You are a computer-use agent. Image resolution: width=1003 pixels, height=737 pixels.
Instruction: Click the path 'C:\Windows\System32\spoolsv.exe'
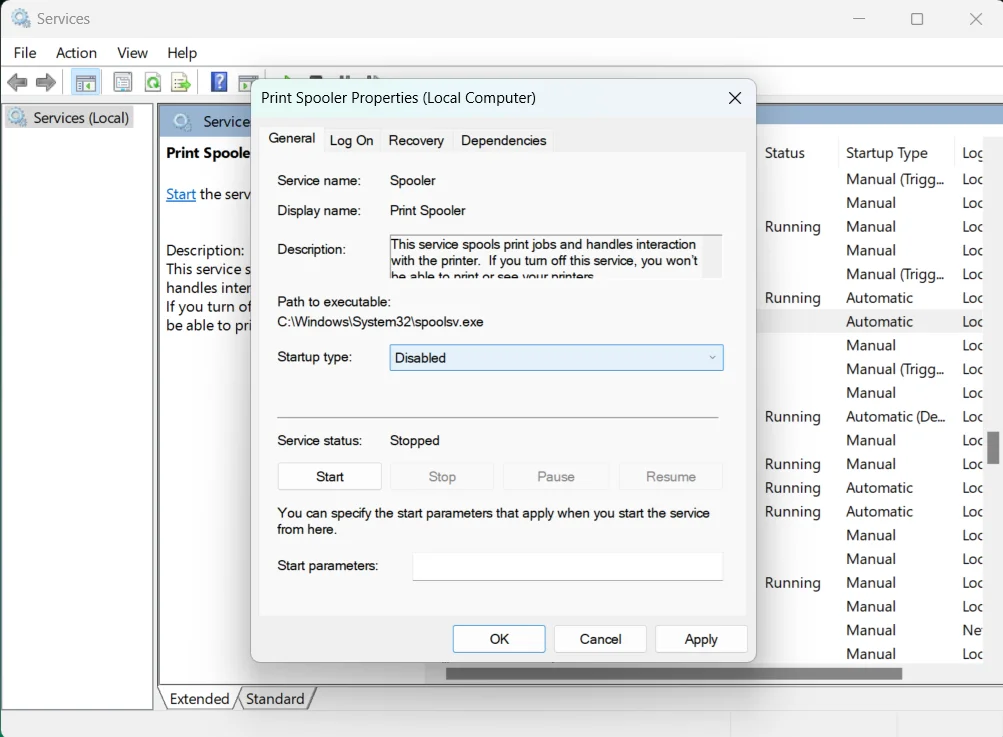point(380,322)
